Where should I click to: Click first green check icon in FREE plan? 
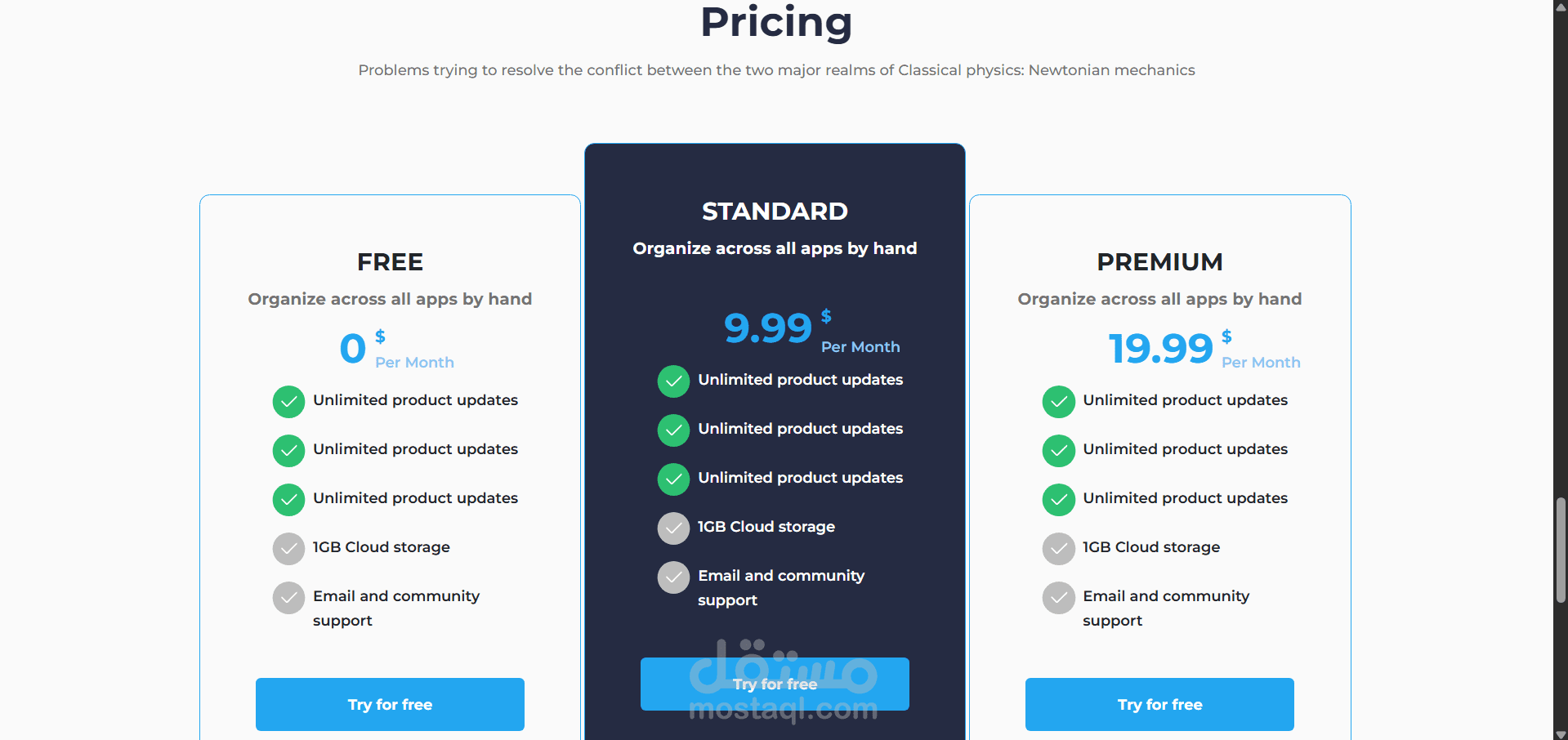coord(288,401)
